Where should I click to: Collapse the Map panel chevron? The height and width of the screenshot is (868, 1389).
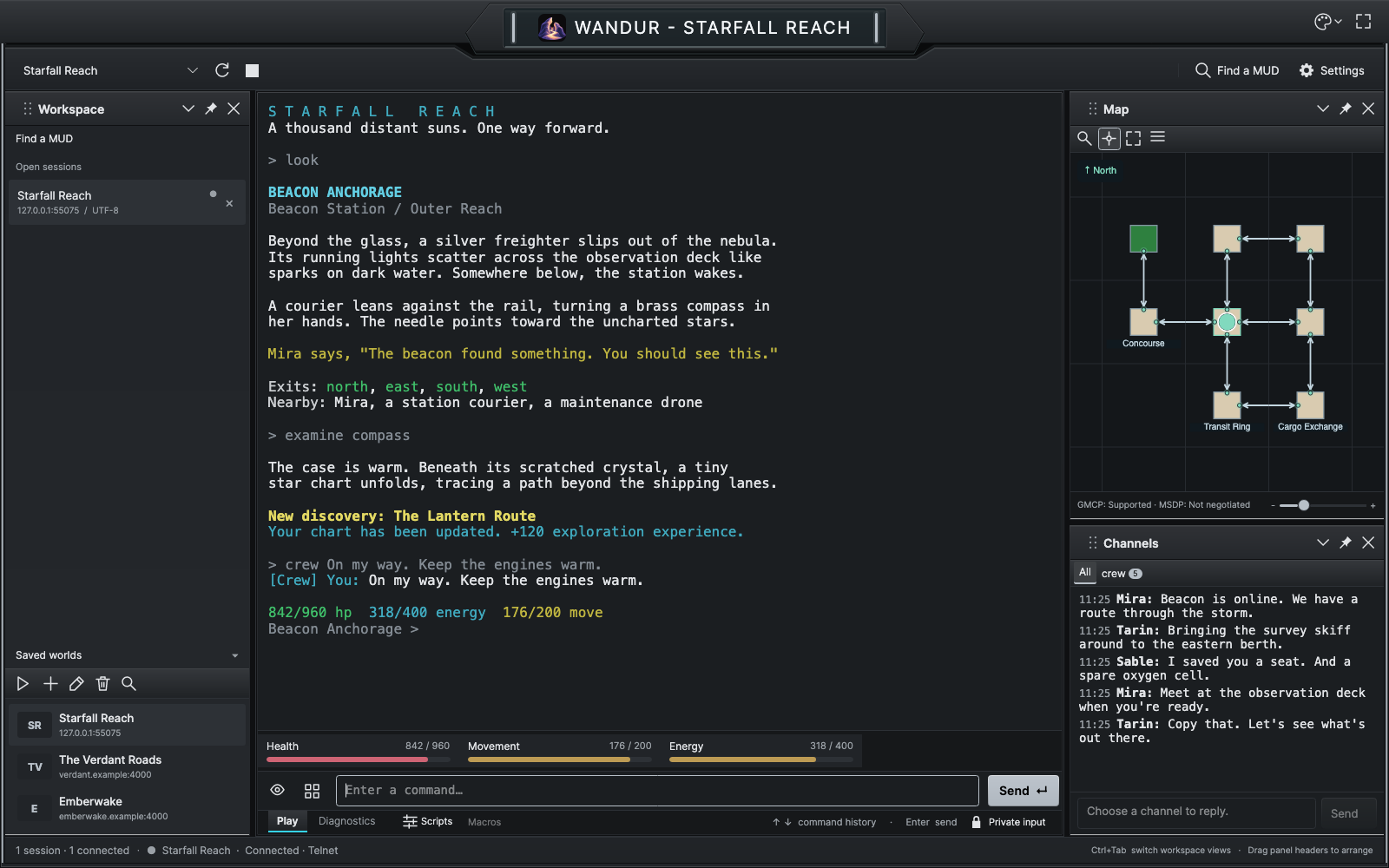[x=1322, y=108]
